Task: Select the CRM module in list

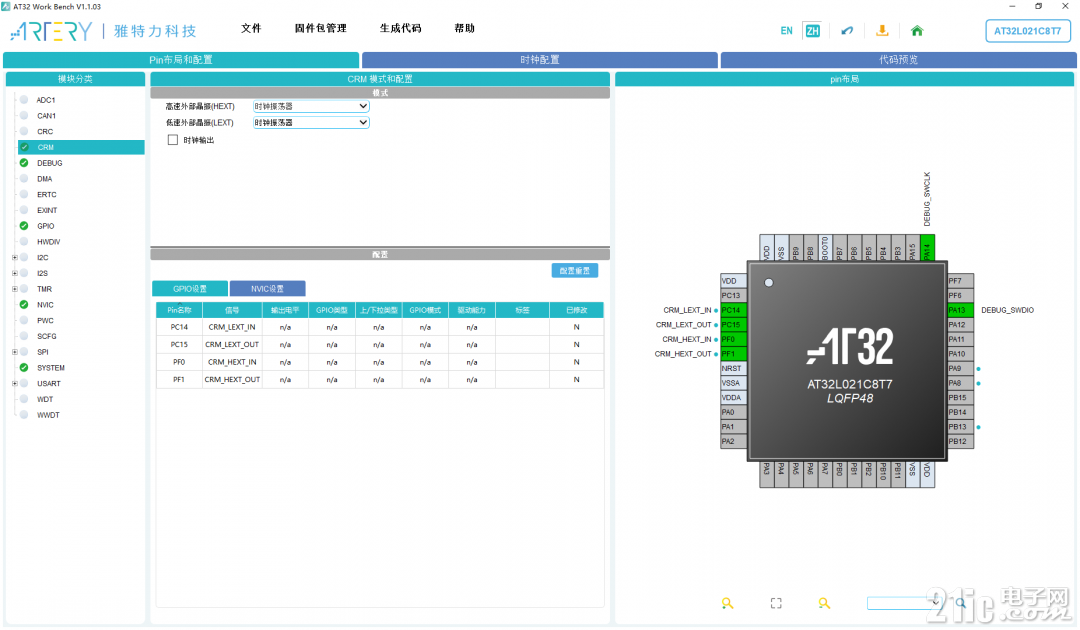Action: tap(81, 147)
